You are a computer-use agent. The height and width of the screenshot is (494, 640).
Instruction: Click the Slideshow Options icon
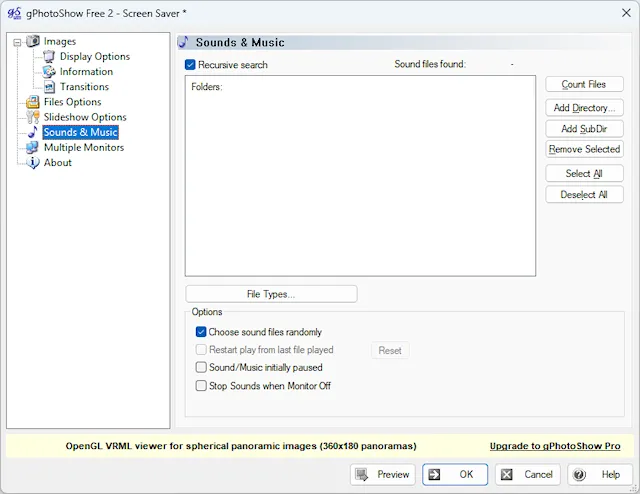tap(33, 117)
